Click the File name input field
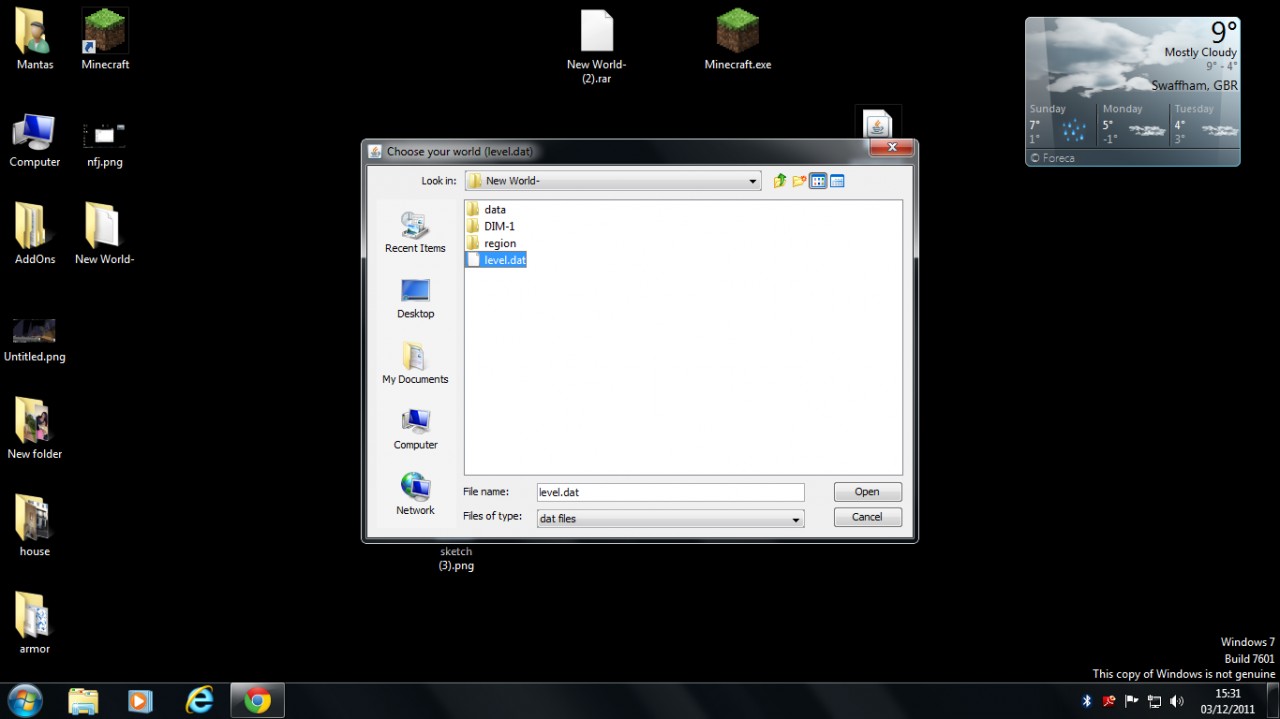Image resolution: width=1280 pixels, height=719 pixels. click(x=670, y=492)
